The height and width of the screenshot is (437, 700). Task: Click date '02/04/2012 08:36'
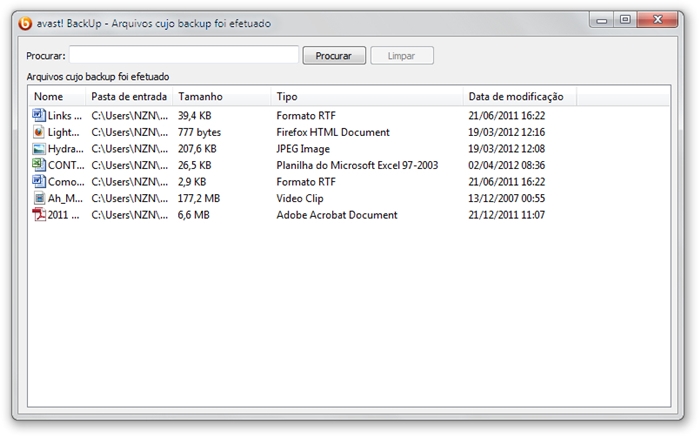(x=507, y=165)
